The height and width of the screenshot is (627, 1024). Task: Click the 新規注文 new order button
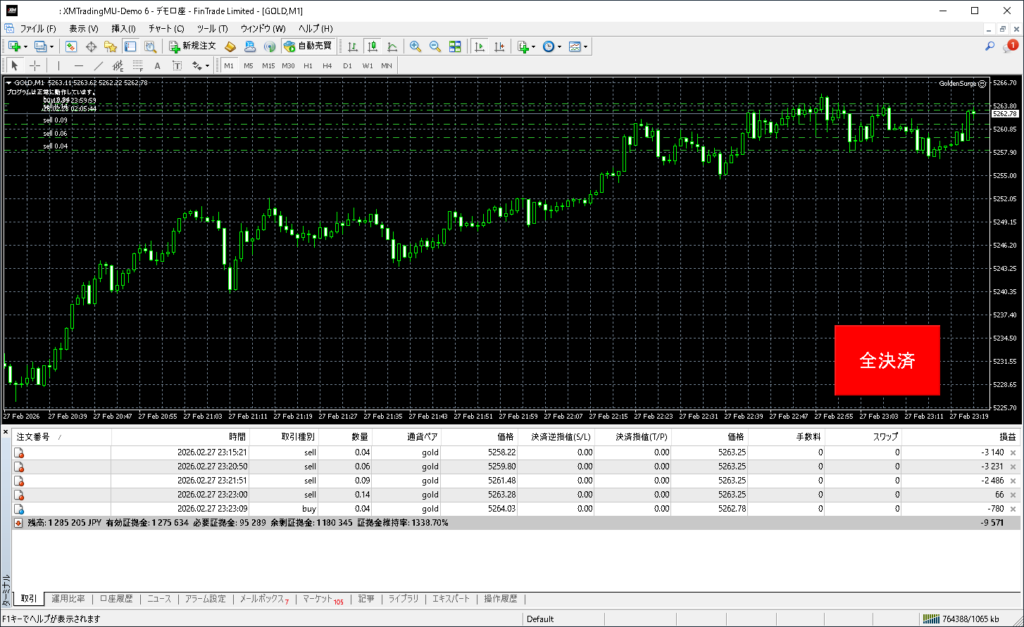tap(191, 46)
